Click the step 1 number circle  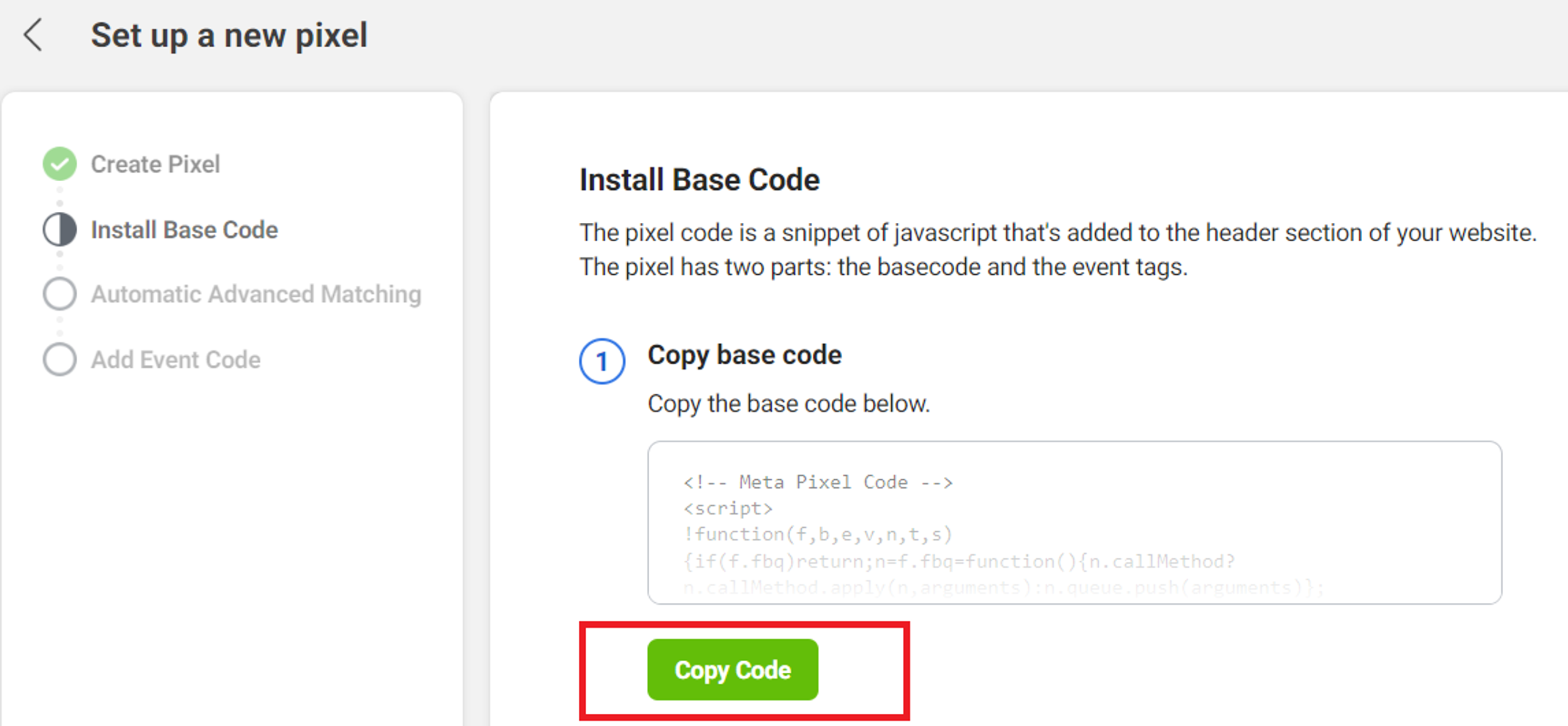click(601, 361)
